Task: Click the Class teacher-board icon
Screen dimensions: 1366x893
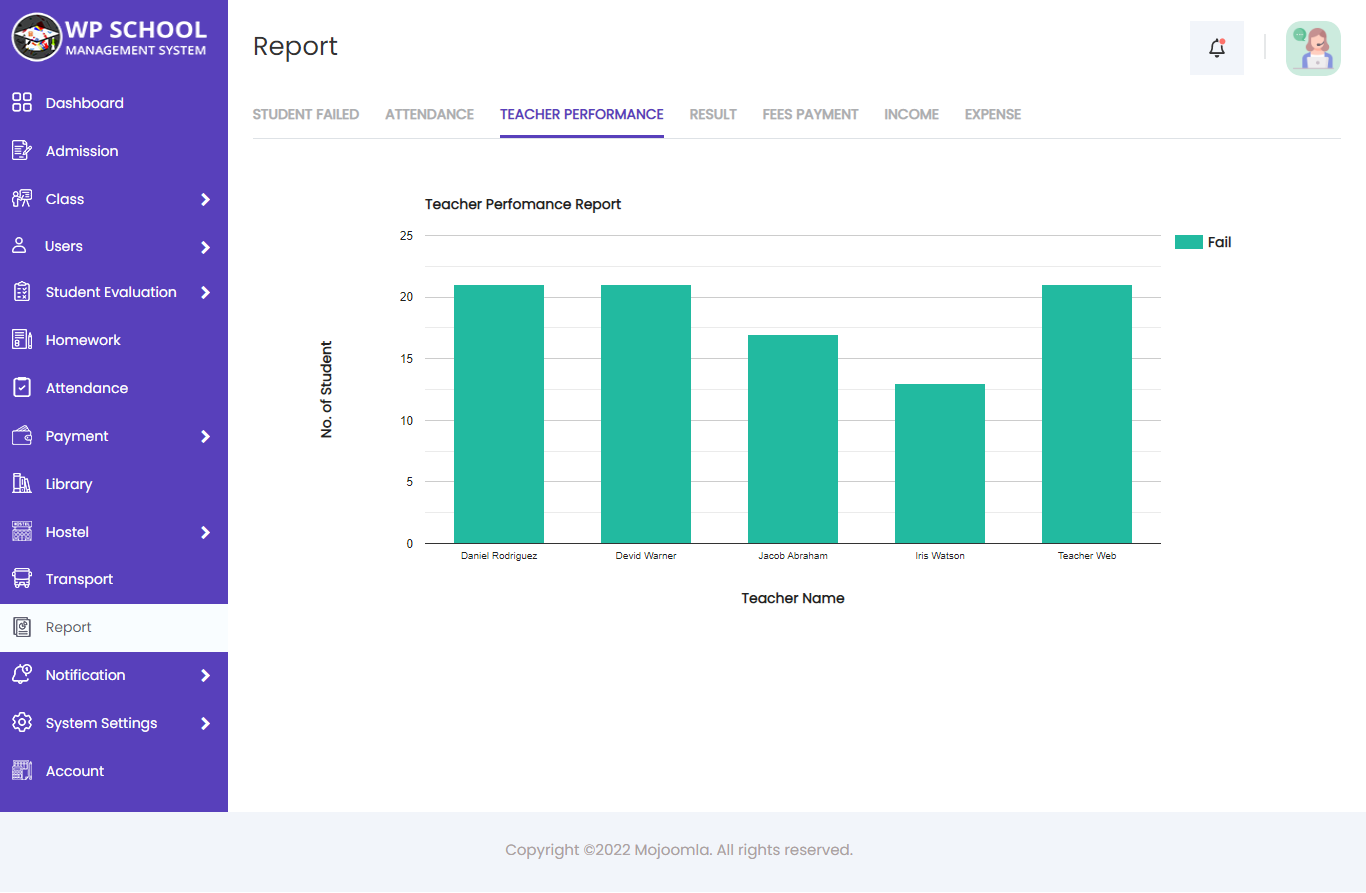Action: [22, 199]
